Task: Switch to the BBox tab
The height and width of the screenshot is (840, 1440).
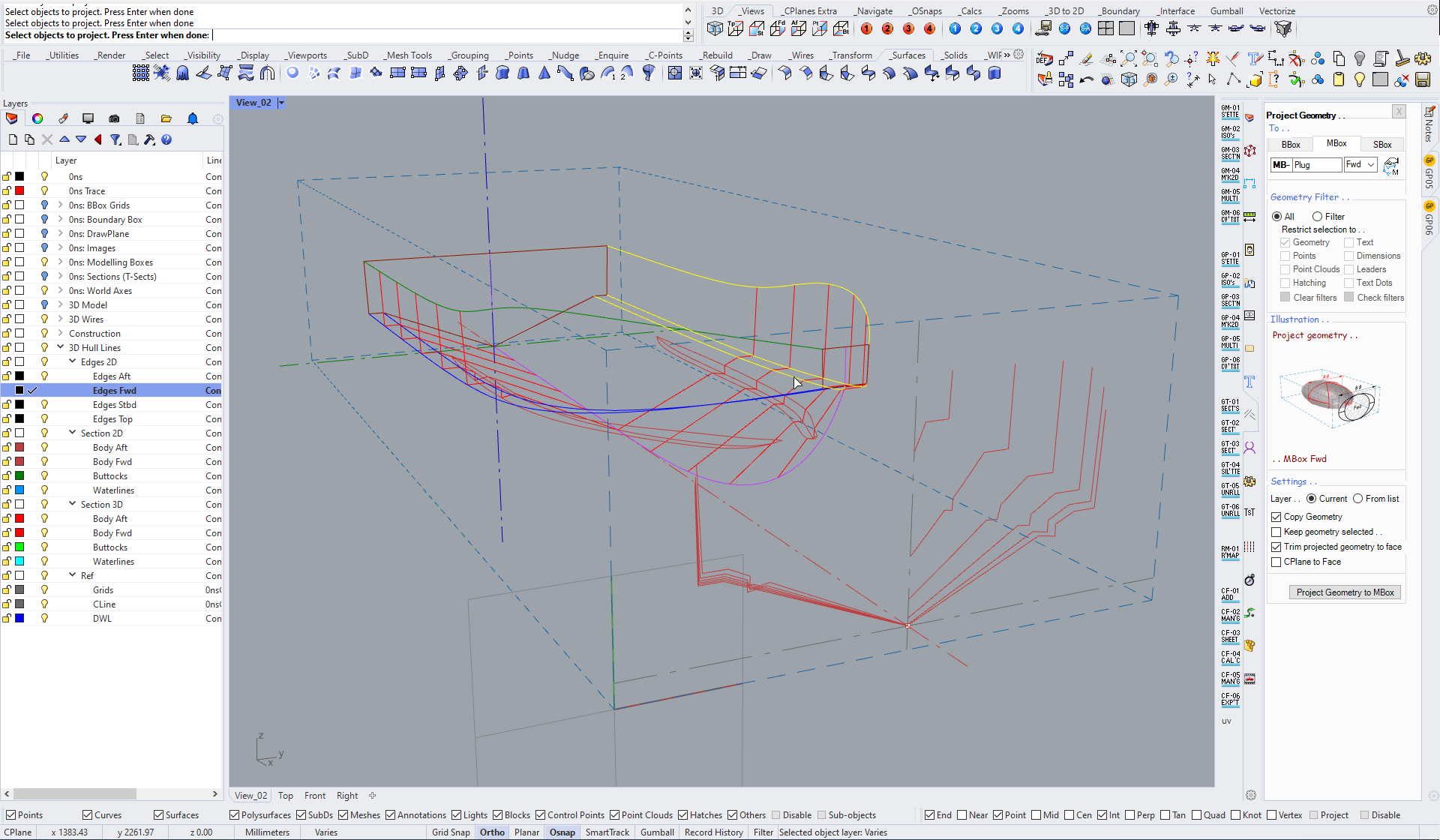Action: click(1291, 145)
